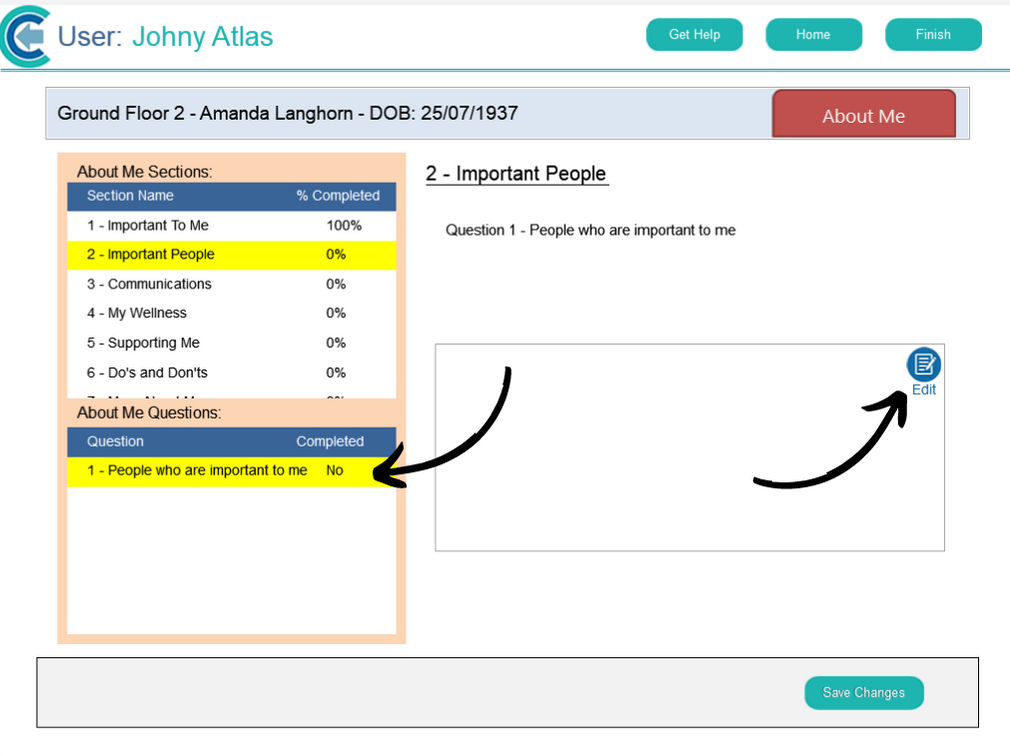The height and width of the screenshot is (756, 1010).
Task: Click the back arrow logo icon
Action: tap(27, 37)
